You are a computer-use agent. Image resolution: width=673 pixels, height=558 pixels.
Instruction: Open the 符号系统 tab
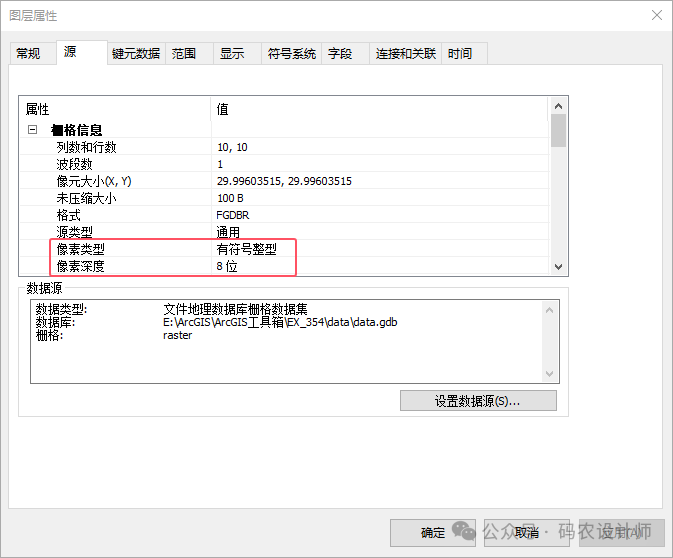coord(292,54)
